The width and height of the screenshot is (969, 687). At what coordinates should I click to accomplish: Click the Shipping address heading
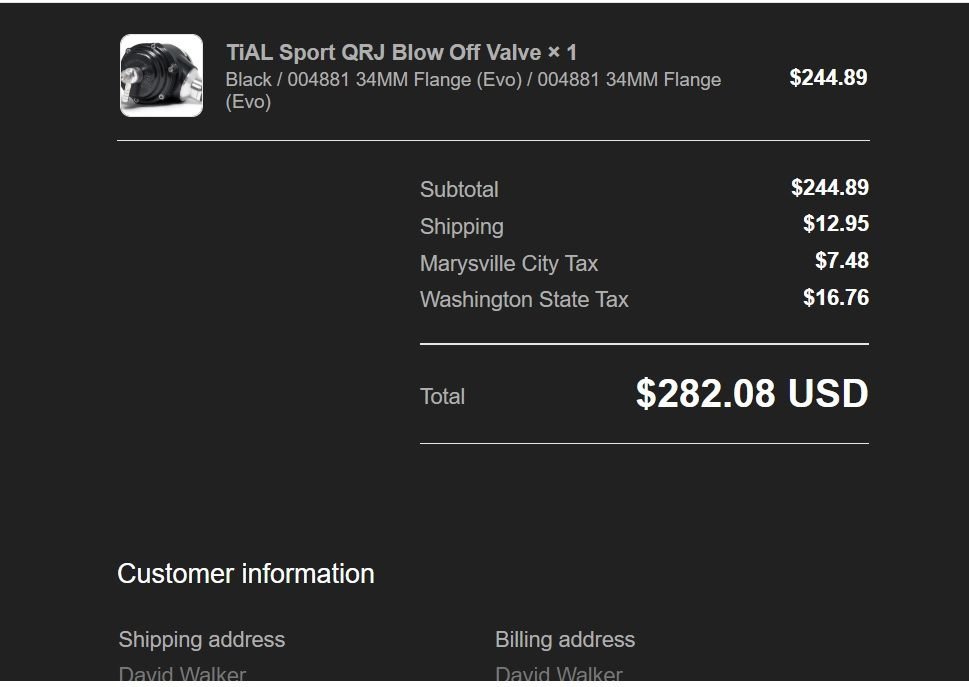click(202, 639)
